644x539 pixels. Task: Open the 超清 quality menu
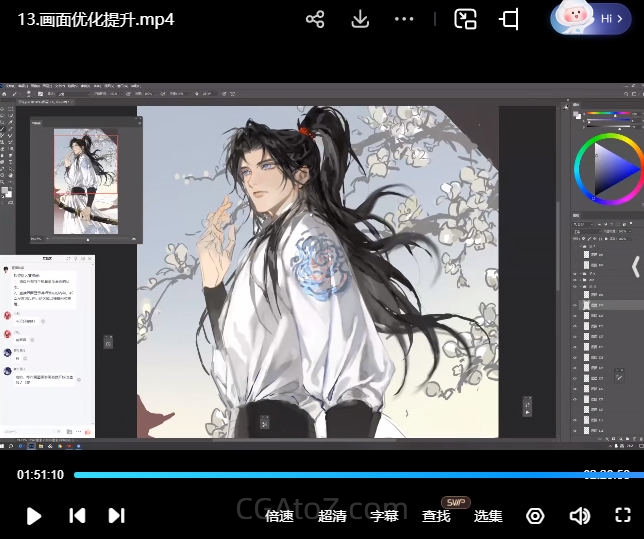pyautogui.click(x=332, y=516)
